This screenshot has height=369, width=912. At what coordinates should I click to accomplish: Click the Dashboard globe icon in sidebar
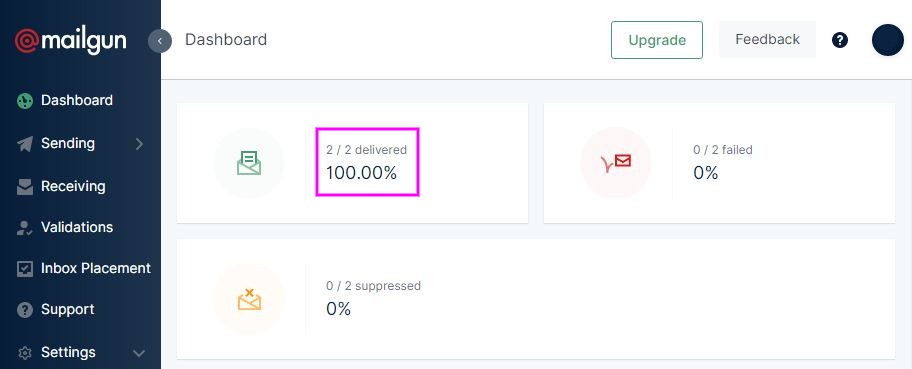[x=24, y=101]
